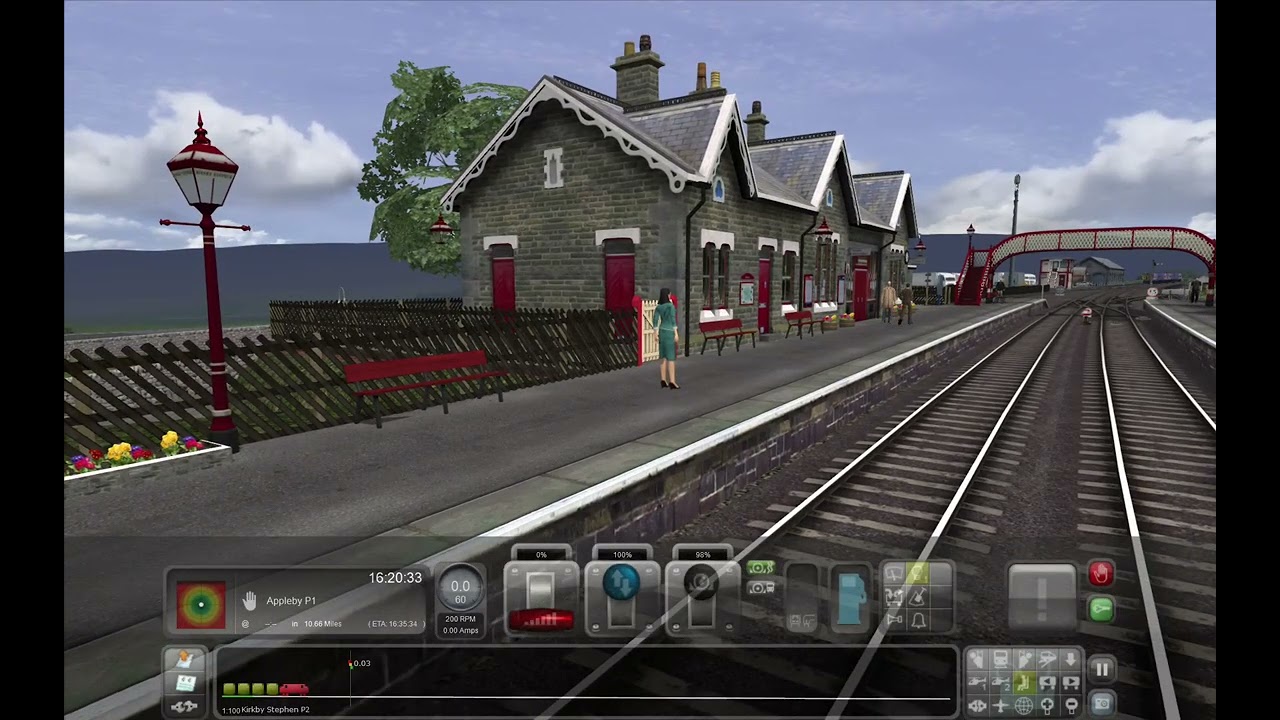Click the zoom out minus icon
Image resolution: width=1280 pixels, height=720 pixels.
(1071, 706)
